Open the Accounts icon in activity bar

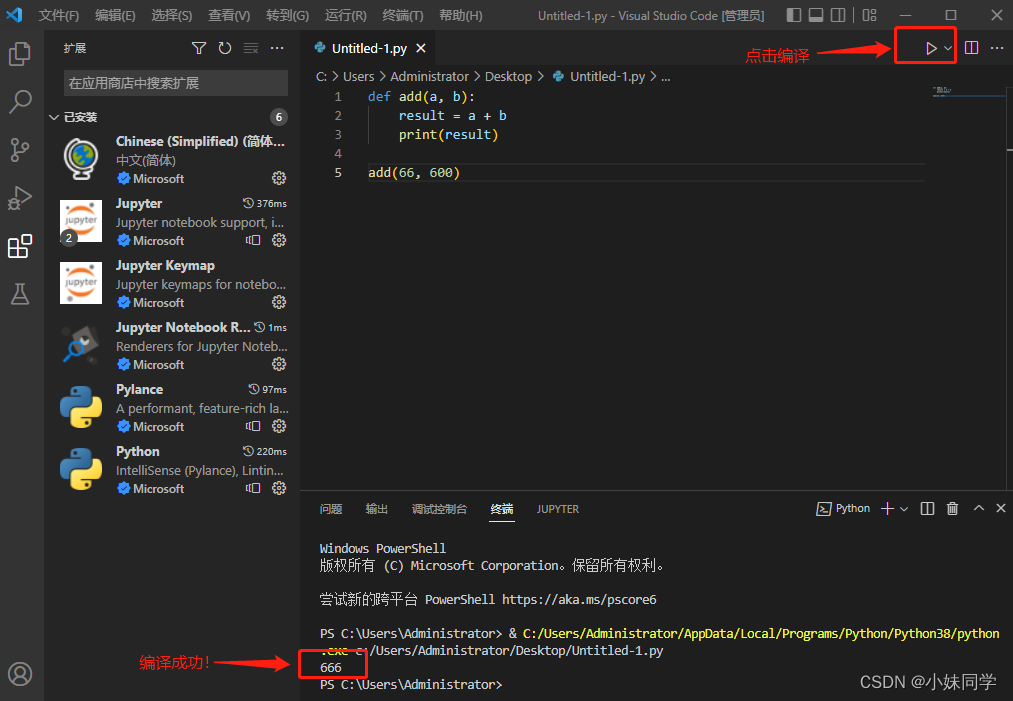(x=19, y=674)
